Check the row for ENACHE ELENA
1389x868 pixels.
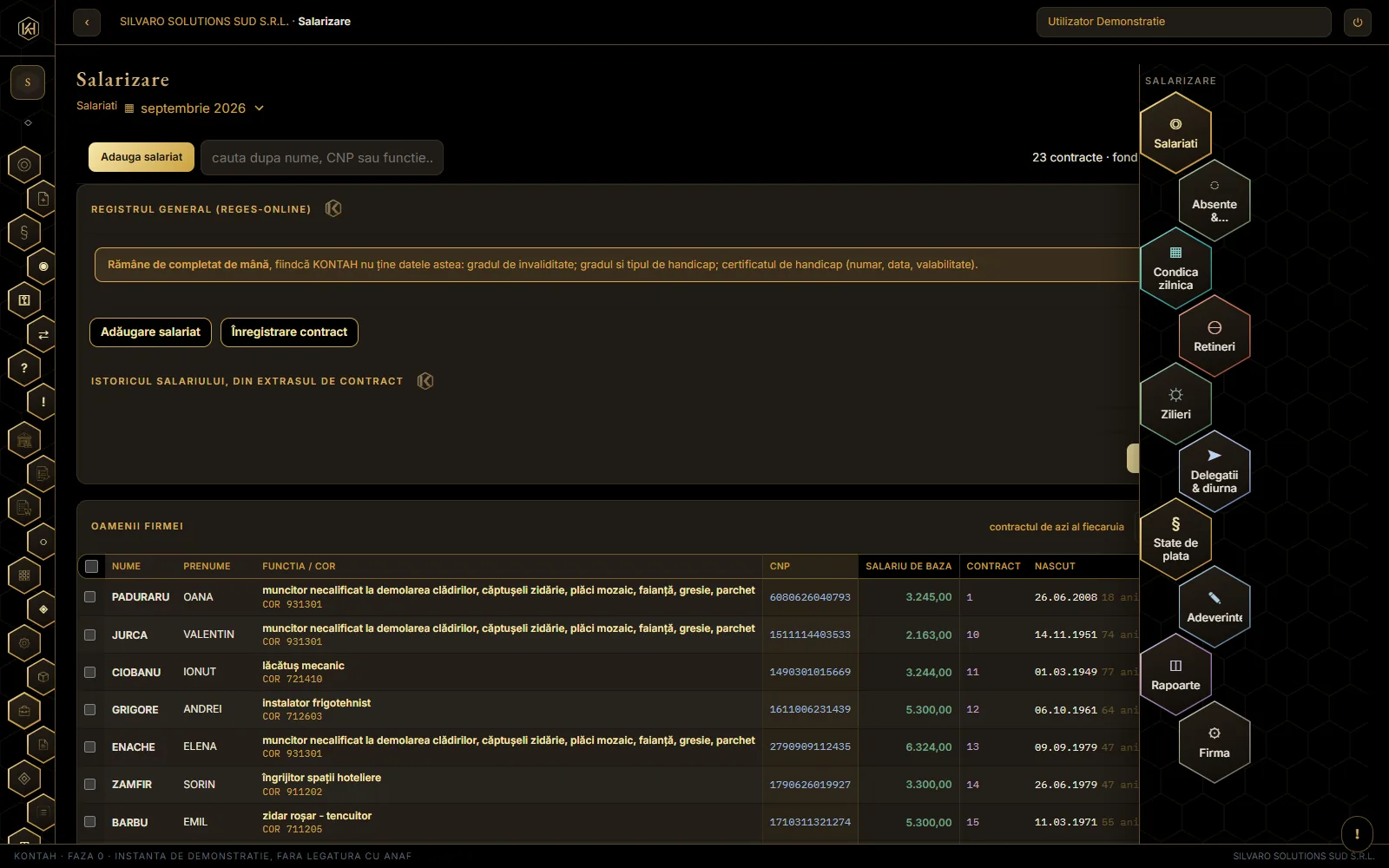pyautogui.click(x=89, y=746)
